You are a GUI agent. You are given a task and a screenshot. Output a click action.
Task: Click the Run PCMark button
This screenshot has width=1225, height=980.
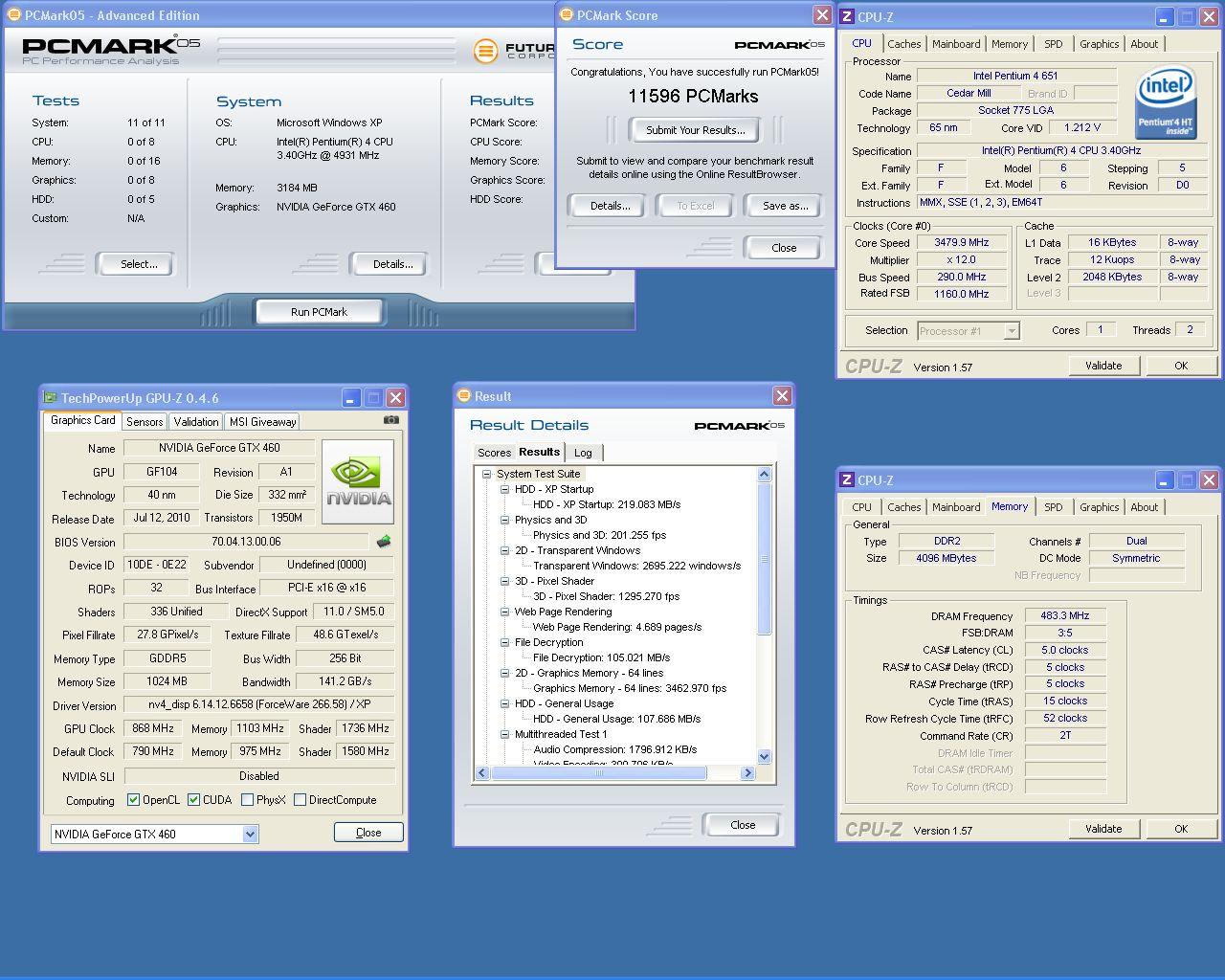tap(319, 312)
